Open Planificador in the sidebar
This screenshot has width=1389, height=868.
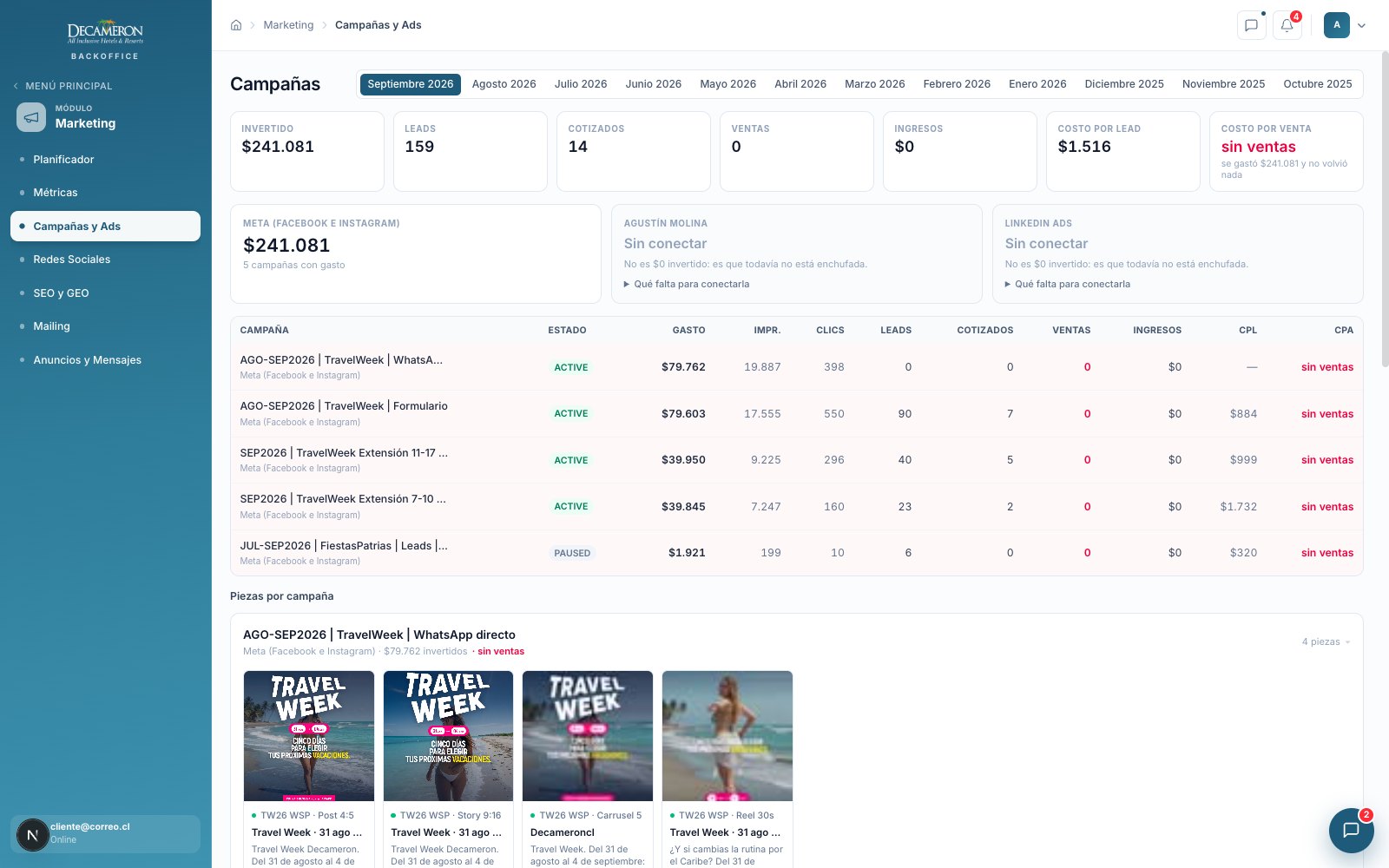click(x=105, y=160)
